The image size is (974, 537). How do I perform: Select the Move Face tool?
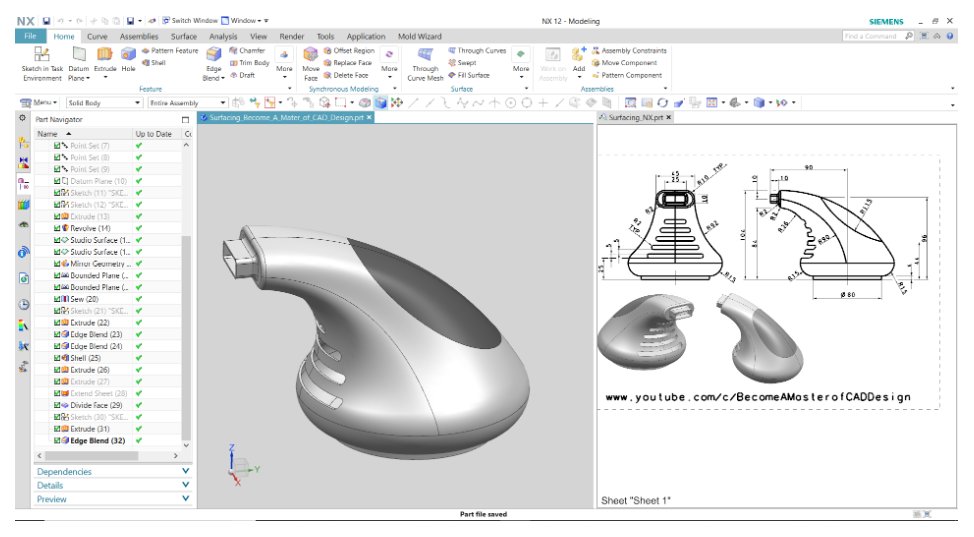[311, 63]
